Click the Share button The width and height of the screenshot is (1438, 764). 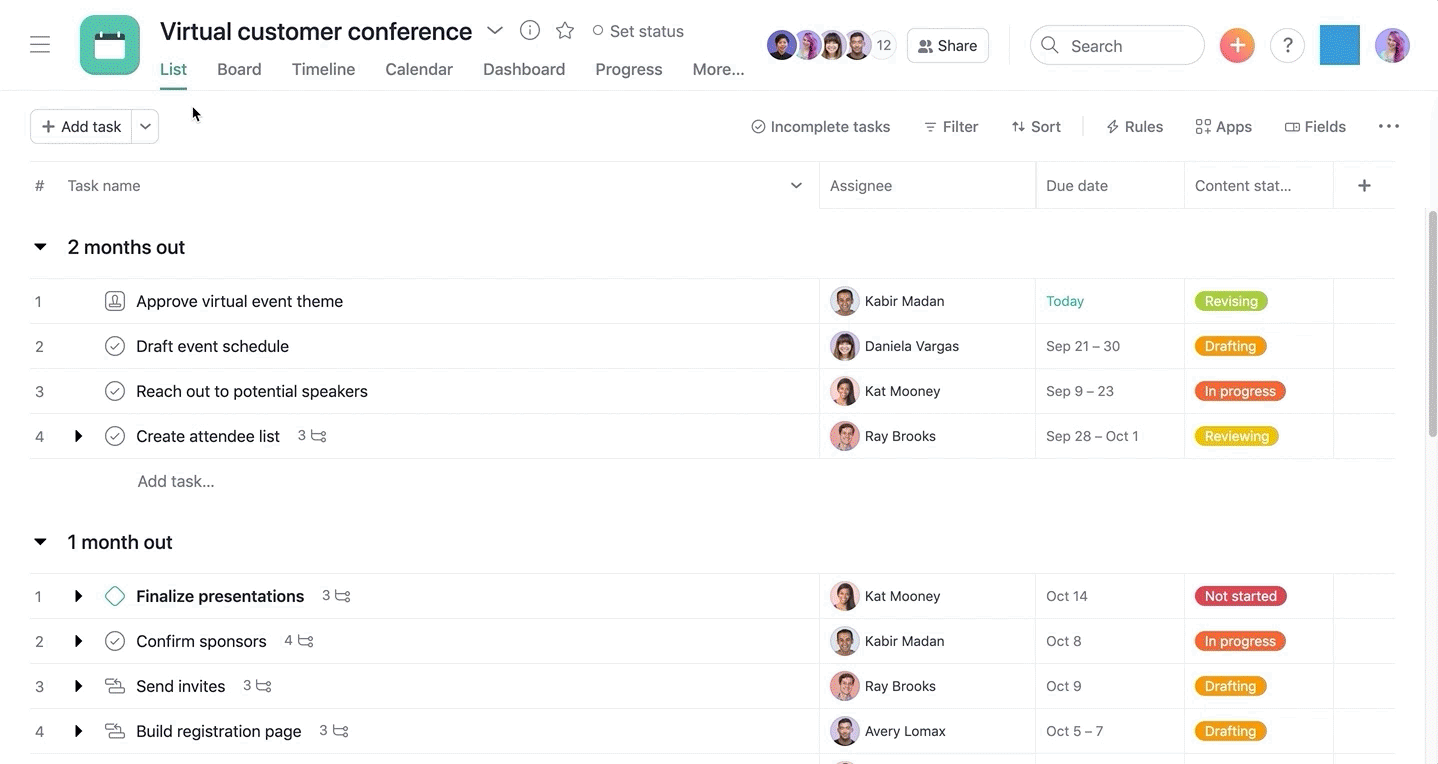click(947, 46)
